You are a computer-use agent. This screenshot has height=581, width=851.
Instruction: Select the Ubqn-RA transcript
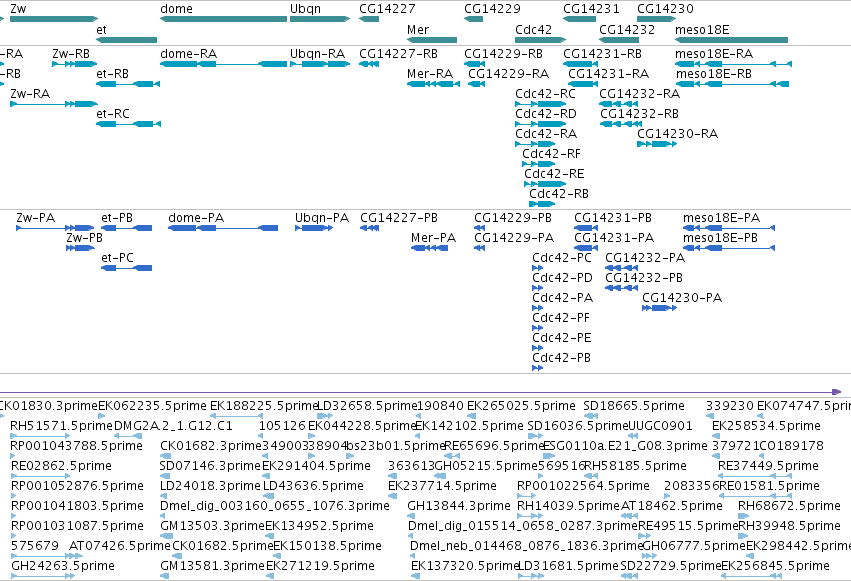tap(320, 64)
